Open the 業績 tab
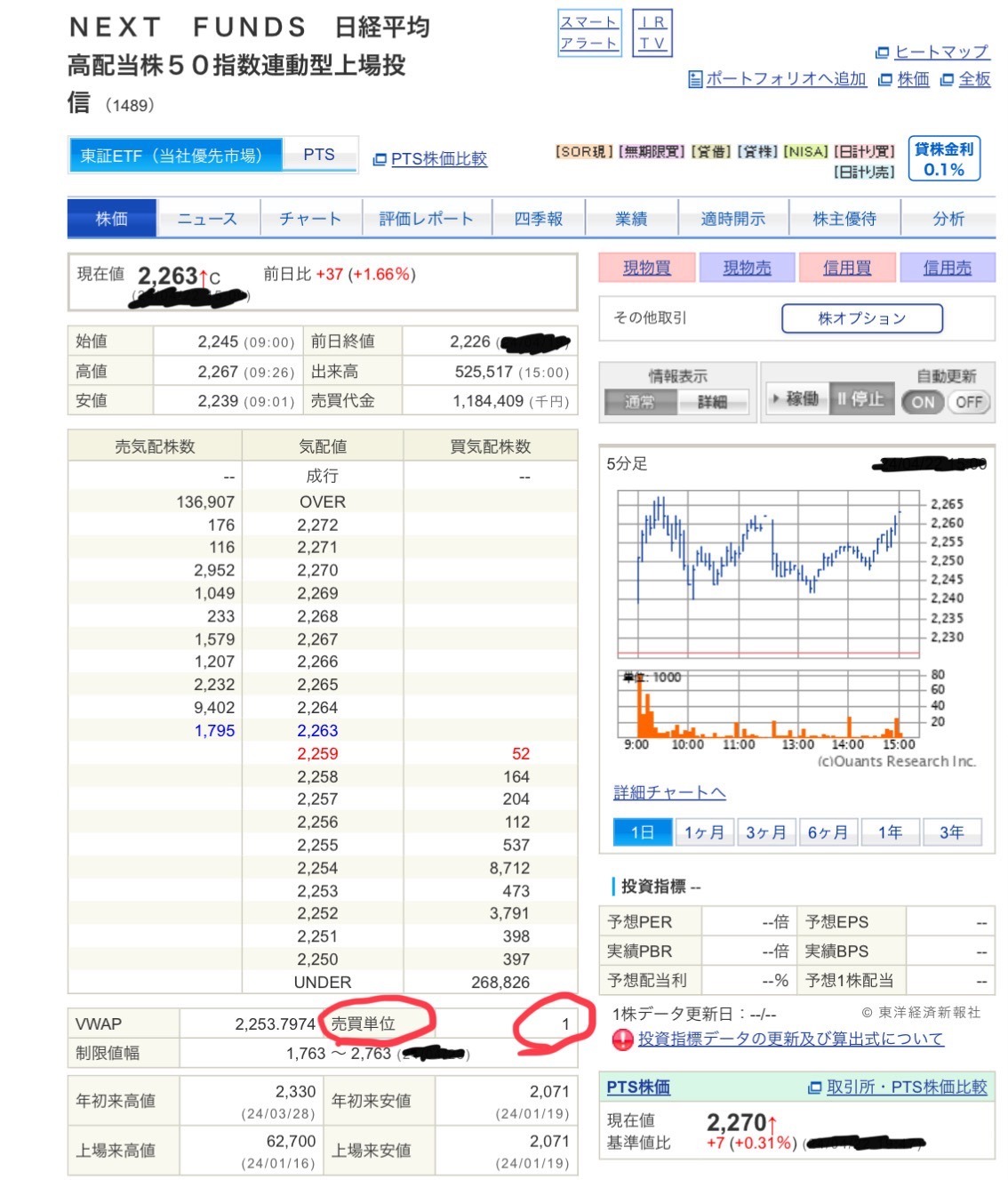The image size is (1008, 1180). (631, 219)
